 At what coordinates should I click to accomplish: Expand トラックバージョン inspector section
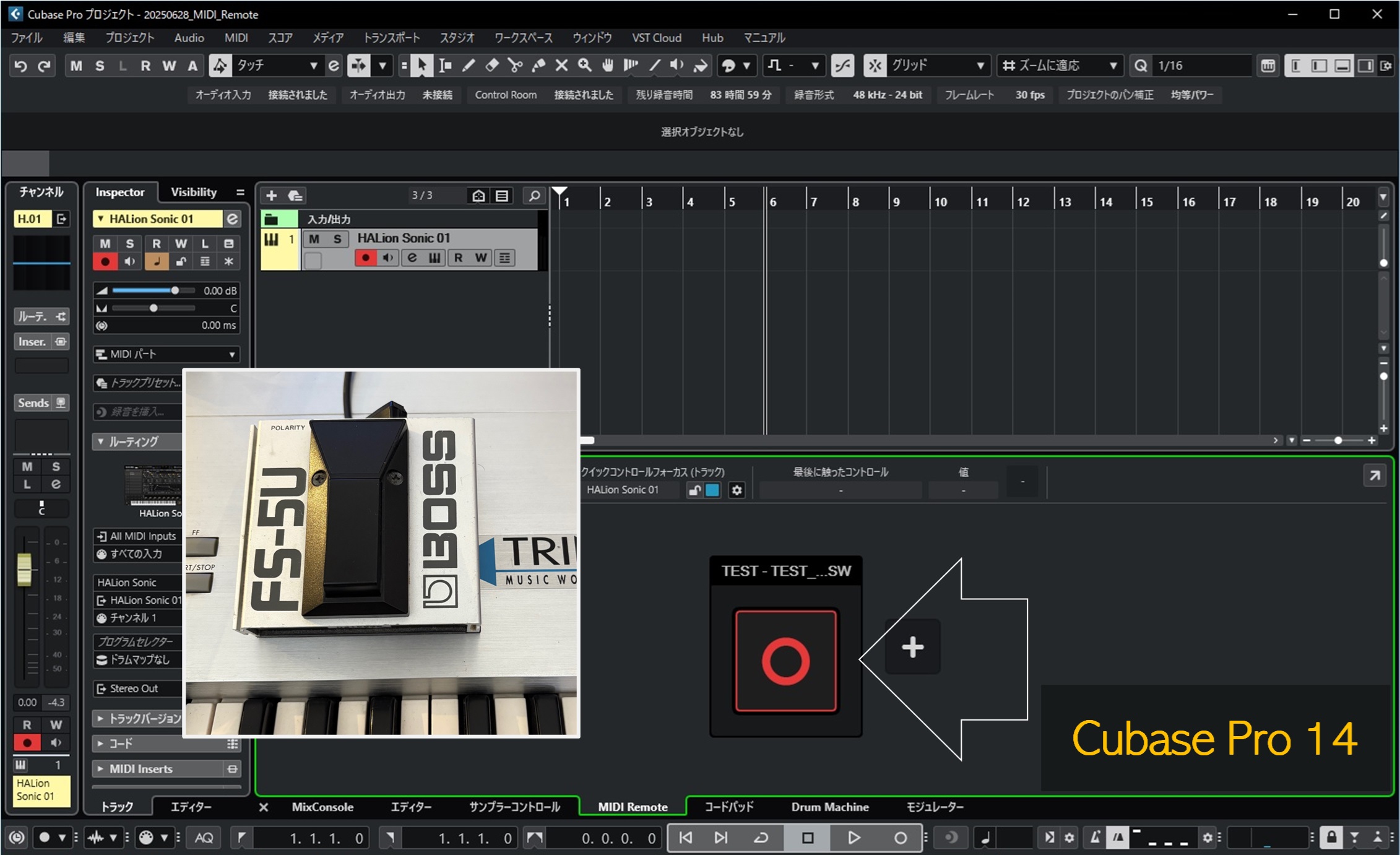(100, 719)
